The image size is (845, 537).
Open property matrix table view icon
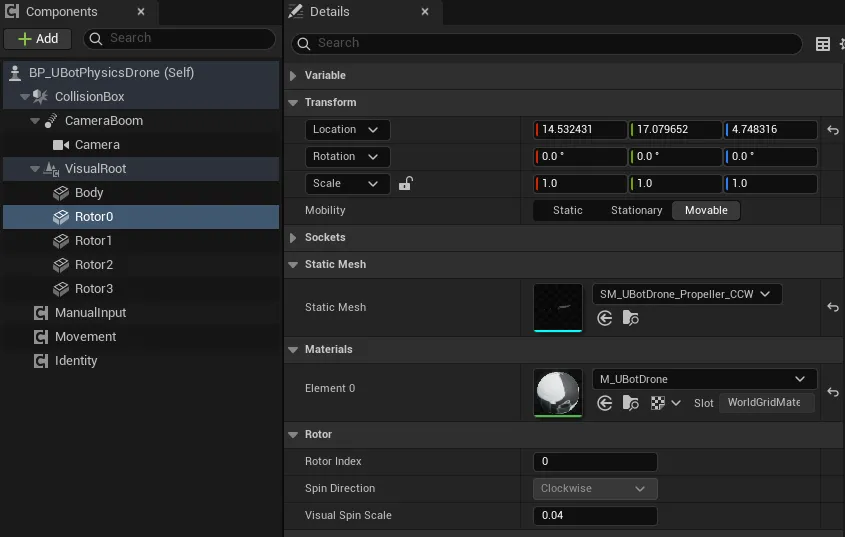(x=822, y=44)
